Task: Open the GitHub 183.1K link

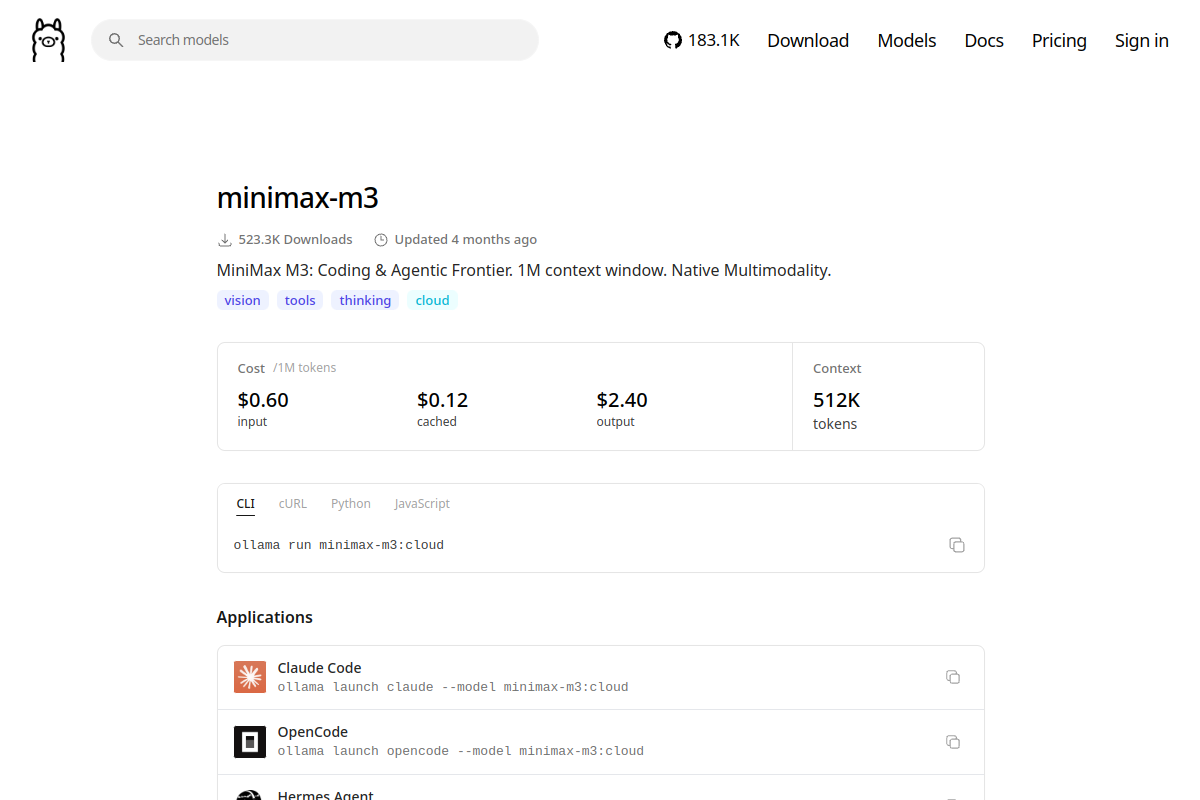Action: point(702,40)
